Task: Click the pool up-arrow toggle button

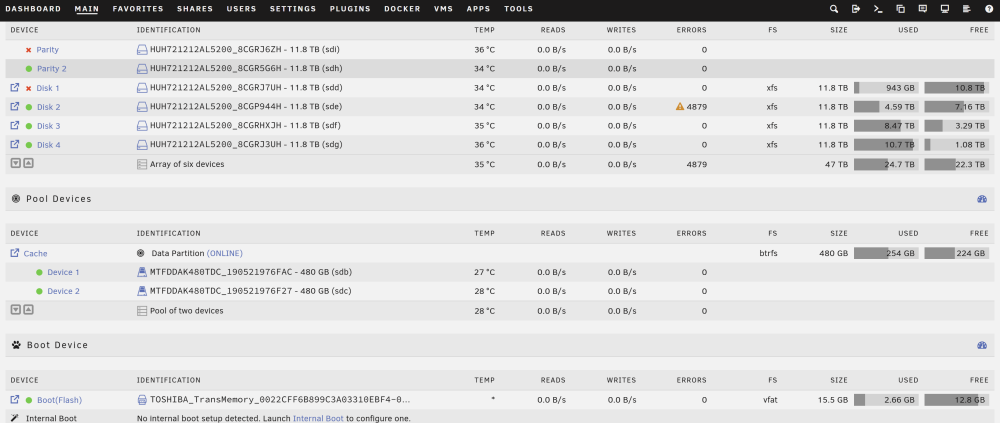Action: [x=28, y=310]
